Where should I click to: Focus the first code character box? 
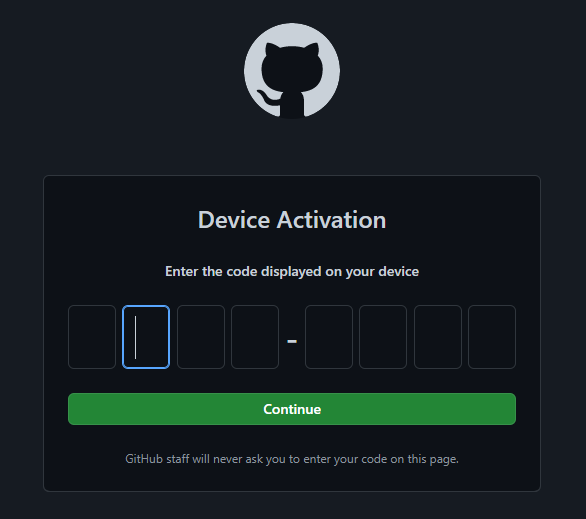[x=92, y=337]
